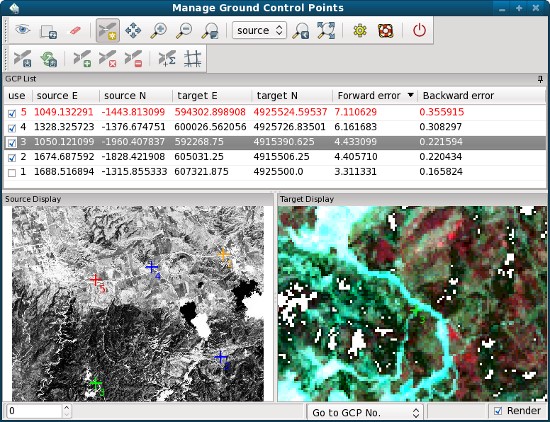Image resolution: width=550 pixels, height=422 pixels.
Task: Sort by Forward error column arrow
Action: coord(410,95)
